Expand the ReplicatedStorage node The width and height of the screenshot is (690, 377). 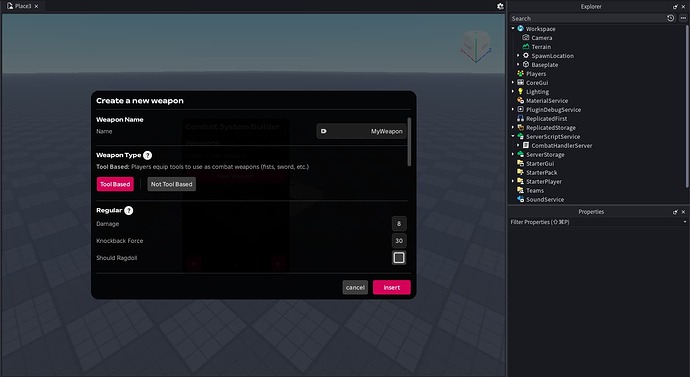click(513, 128)
